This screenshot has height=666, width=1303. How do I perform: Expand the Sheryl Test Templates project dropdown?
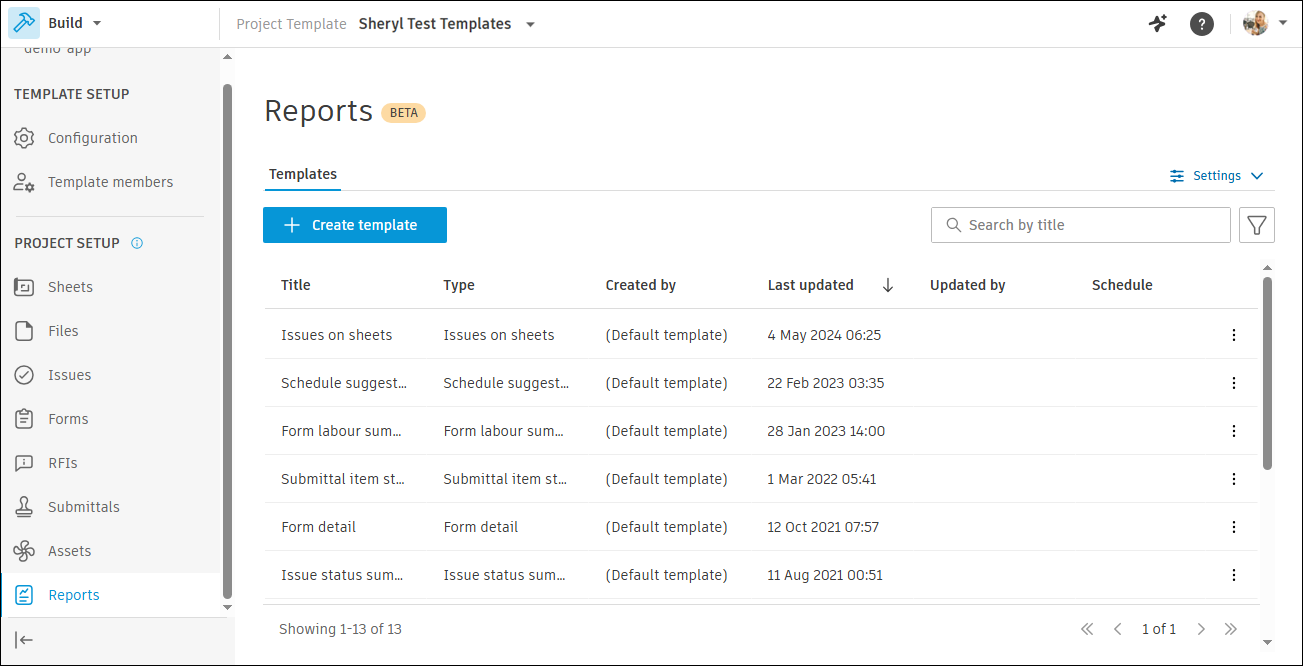pos(530,24)
